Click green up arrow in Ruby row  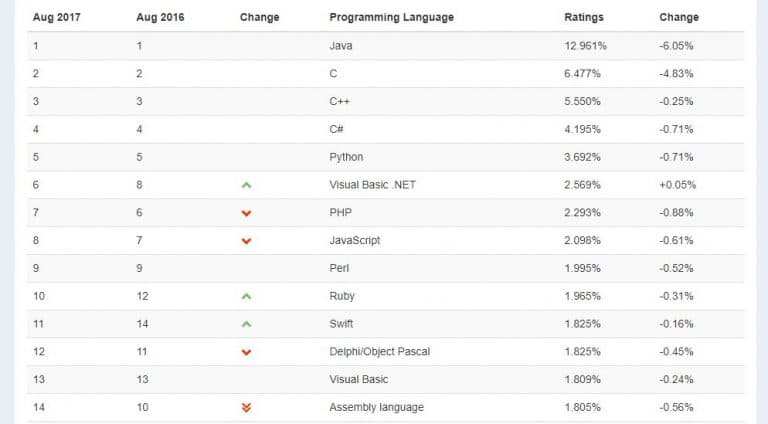[x=246, y=296]
